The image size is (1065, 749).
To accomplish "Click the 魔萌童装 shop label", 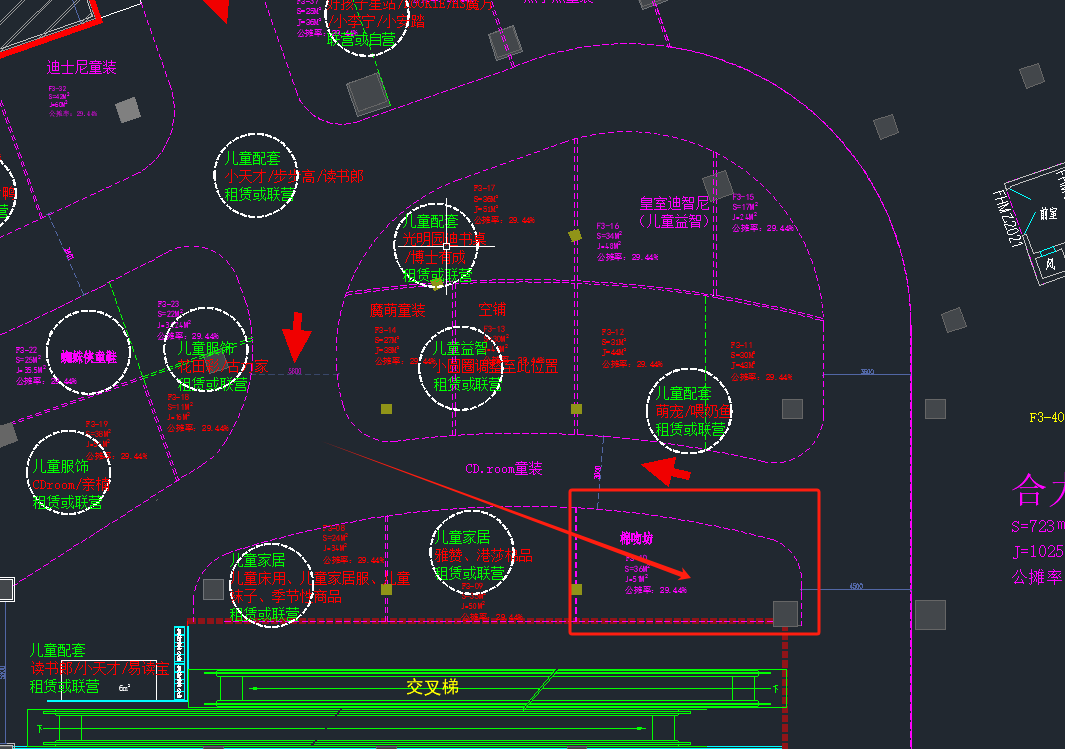I will tap(397, 310).
